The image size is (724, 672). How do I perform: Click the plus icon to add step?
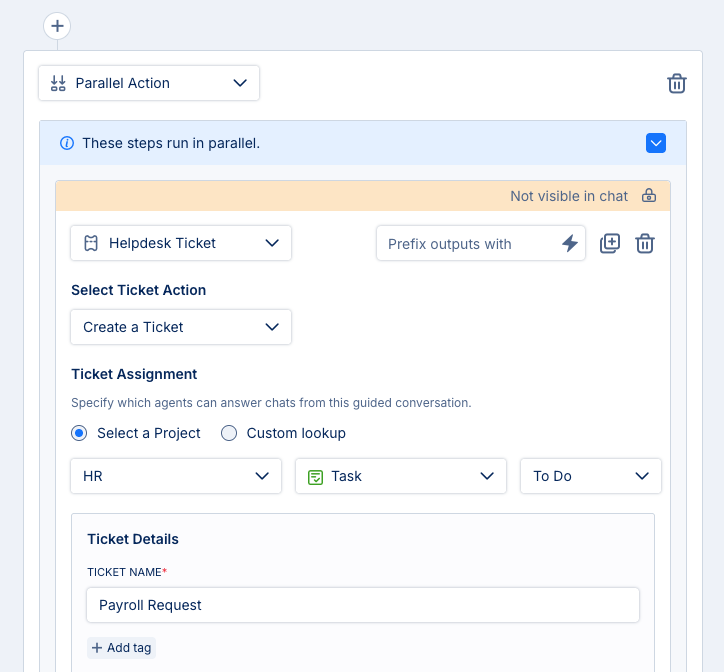57,26
